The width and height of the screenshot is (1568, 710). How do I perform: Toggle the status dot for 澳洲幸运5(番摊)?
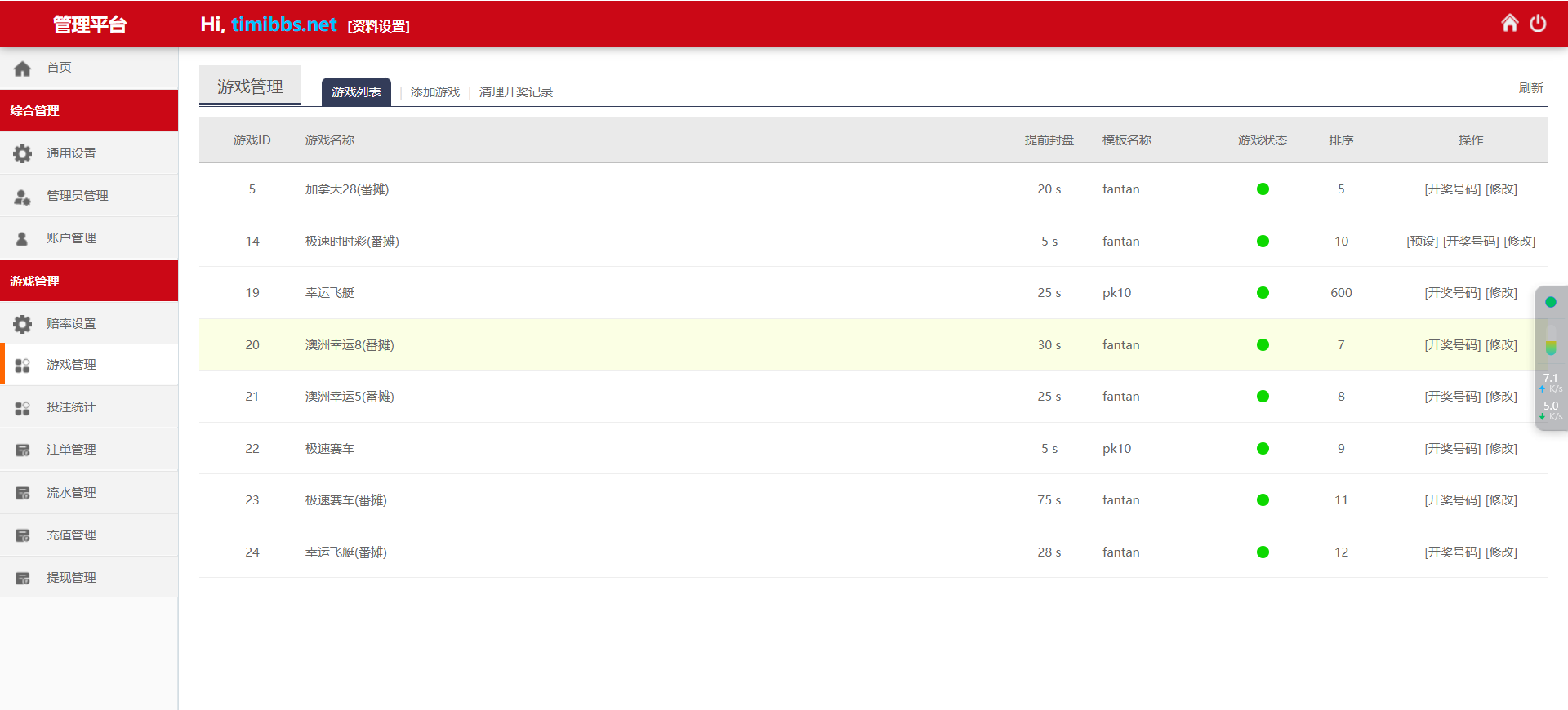pos(1263,397)
